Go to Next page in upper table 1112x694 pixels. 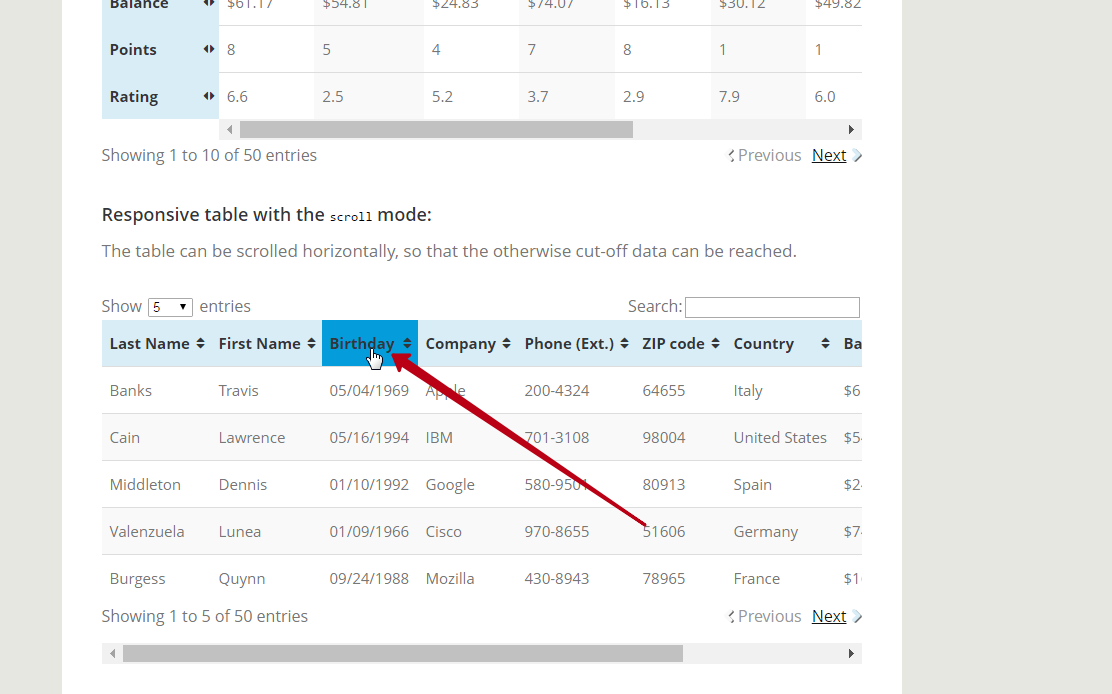(x=829, y=155)
